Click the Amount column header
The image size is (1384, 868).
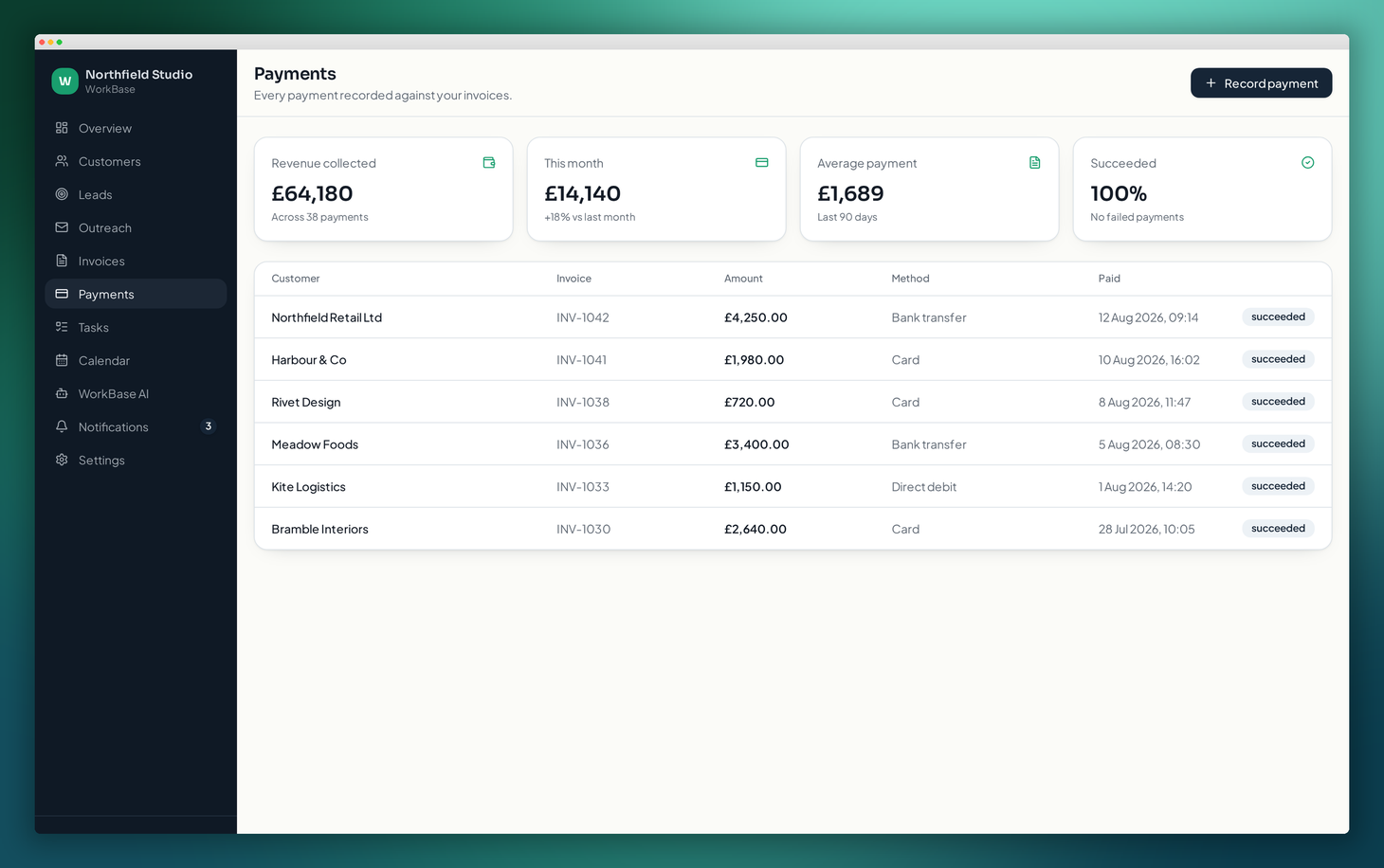(743, 279)
